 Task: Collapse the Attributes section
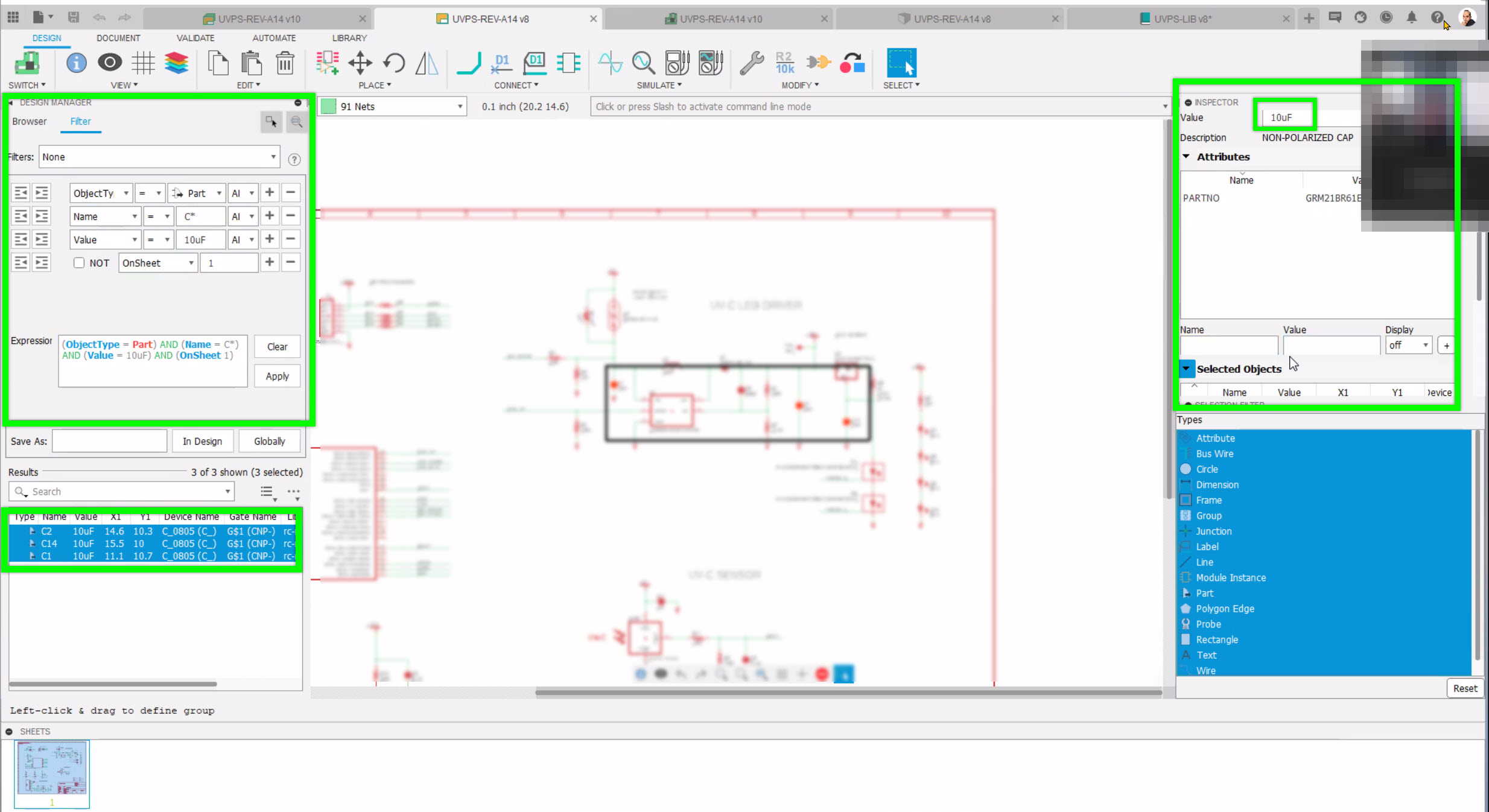tap(1186, 156)
